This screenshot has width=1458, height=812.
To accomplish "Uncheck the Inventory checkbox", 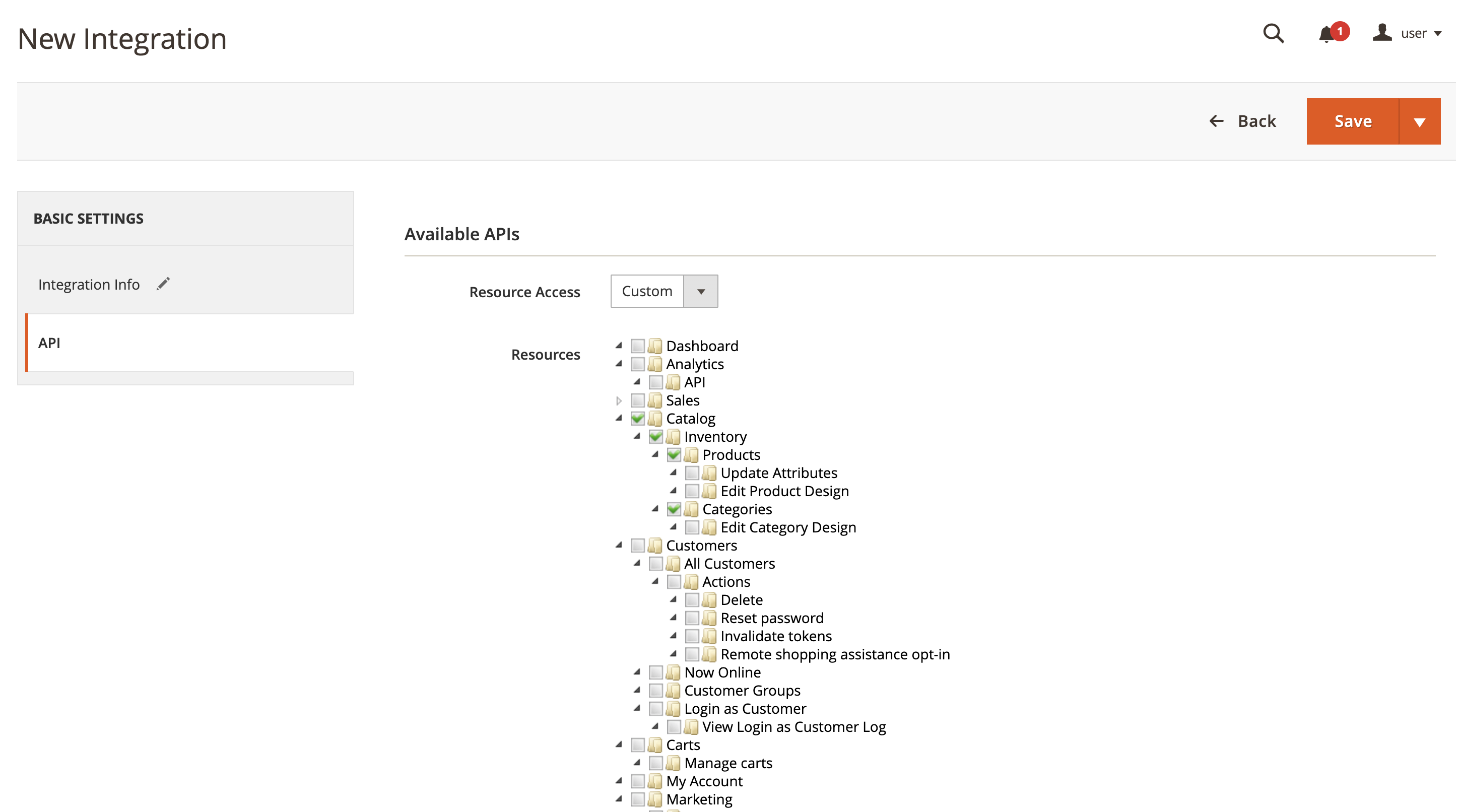I will pos(655,436).
